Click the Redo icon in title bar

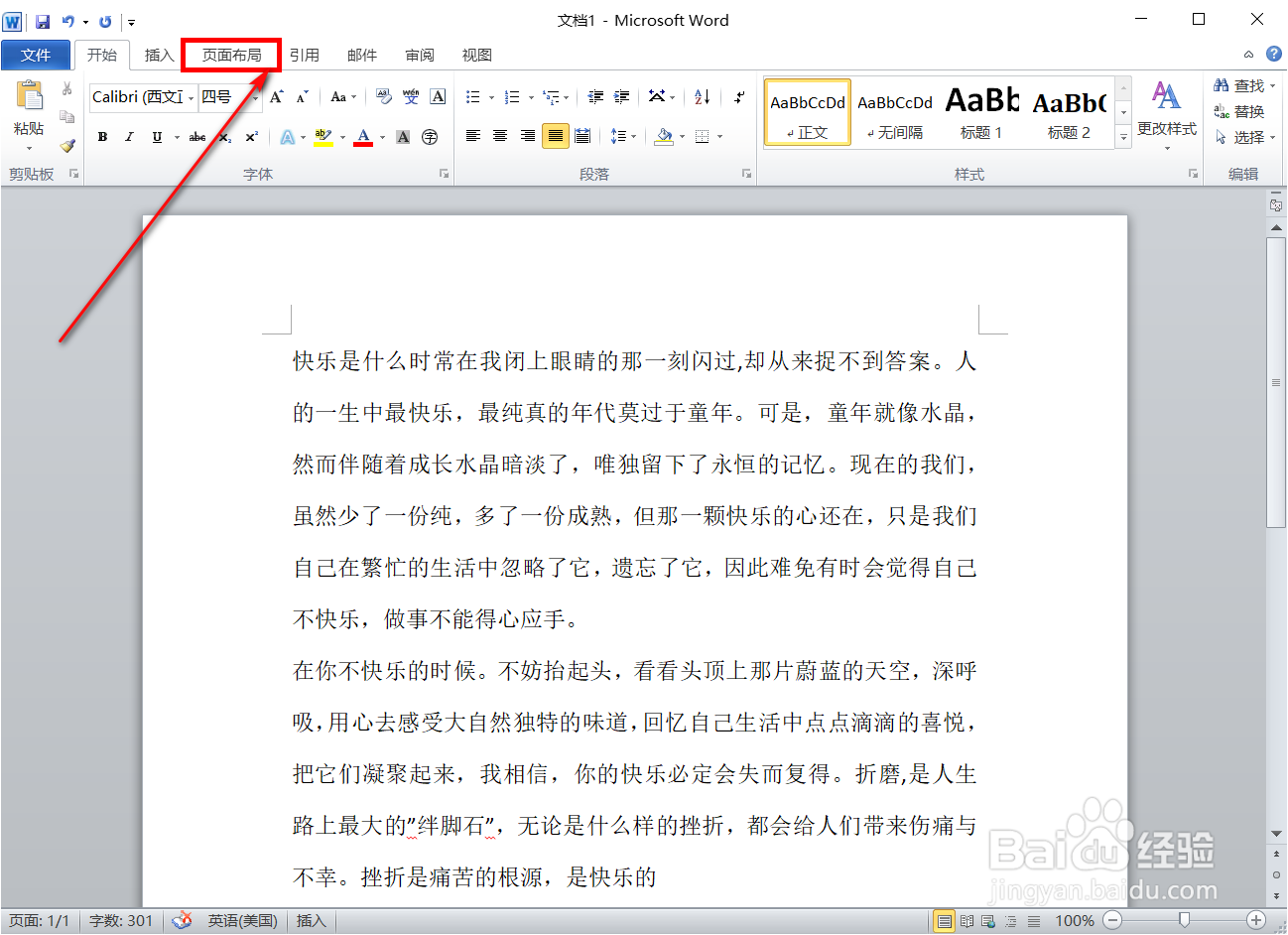(105, 21)
